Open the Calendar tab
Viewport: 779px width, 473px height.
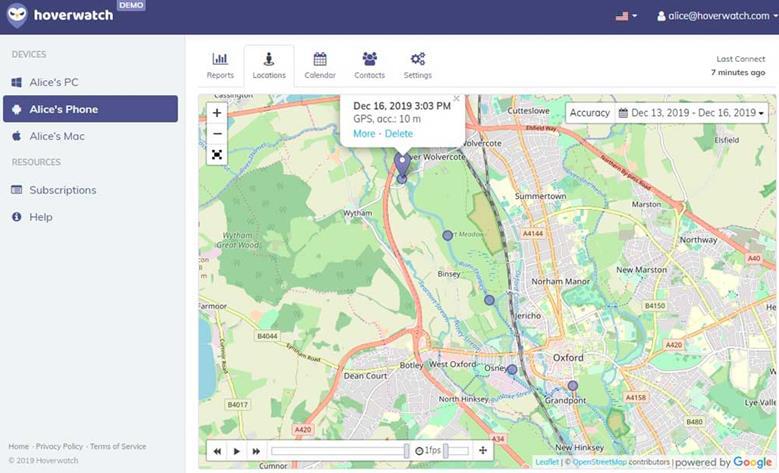point(320,66)
